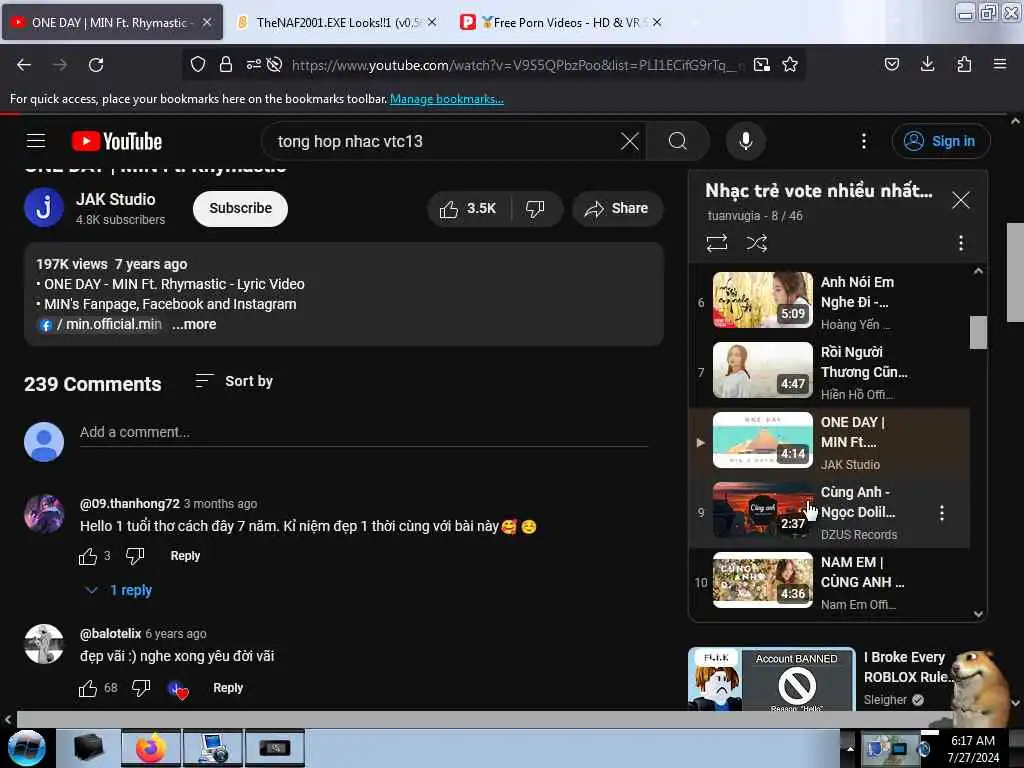Dislike the @09.thanhong72 comment

click(135, 556)
